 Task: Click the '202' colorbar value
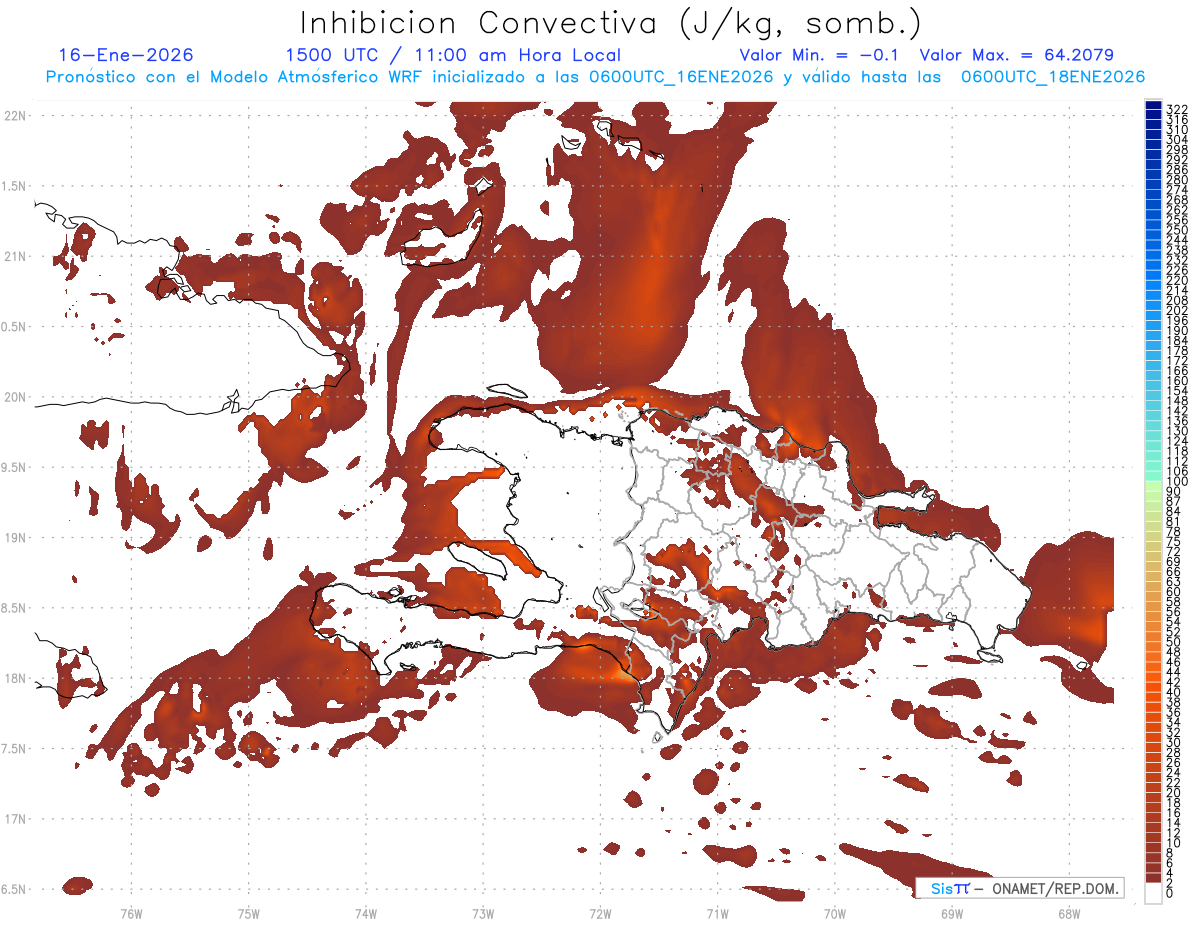pyautogui.click(x=1177, y=310)
